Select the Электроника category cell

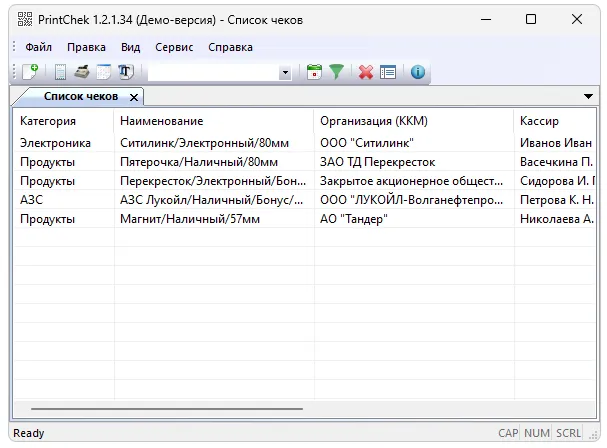[x=64, y=143]
